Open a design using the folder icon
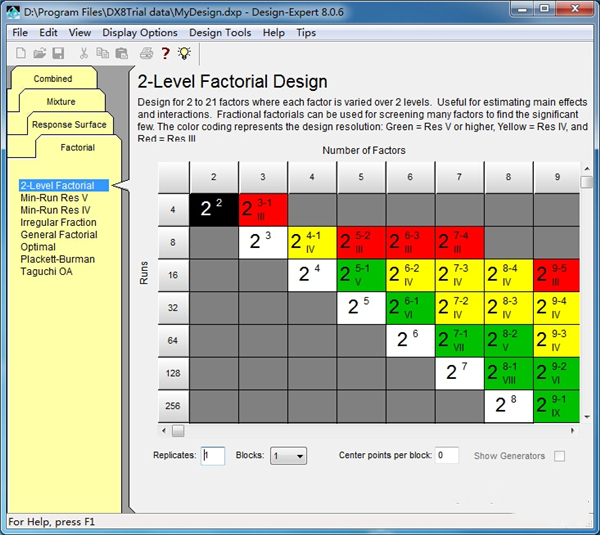The height and width of the screenshot is (535, 600). coord(39,53)
